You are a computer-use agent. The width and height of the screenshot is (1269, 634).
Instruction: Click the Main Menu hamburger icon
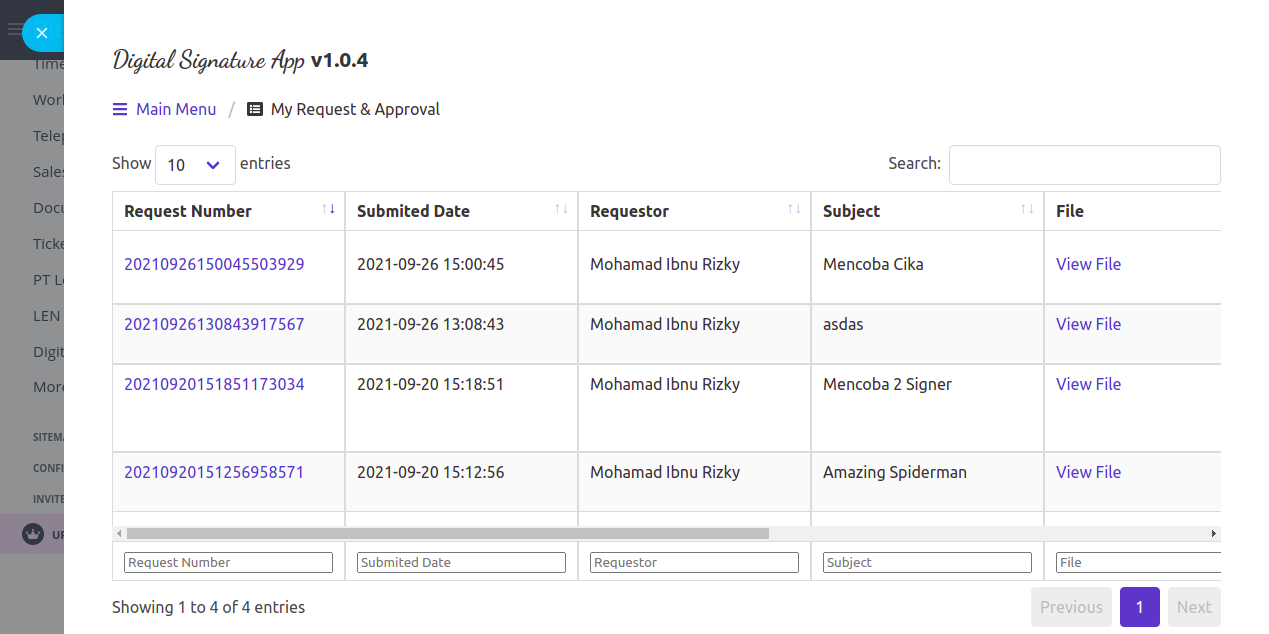pos(120,110)
